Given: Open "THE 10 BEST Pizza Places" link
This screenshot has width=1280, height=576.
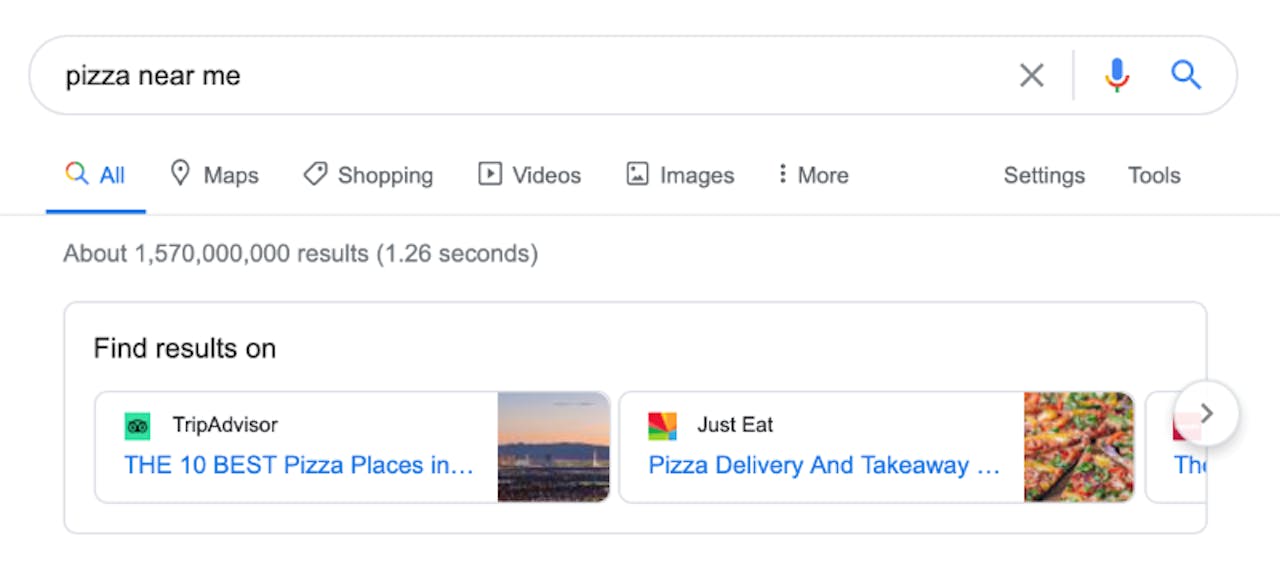Looking at the screenshot, I should click(298, 465).
